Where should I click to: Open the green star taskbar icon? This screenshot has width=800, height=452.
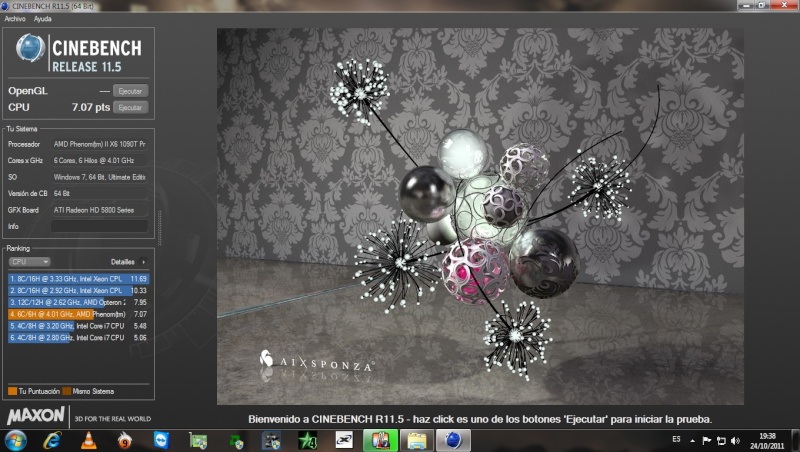click(308, 440)
